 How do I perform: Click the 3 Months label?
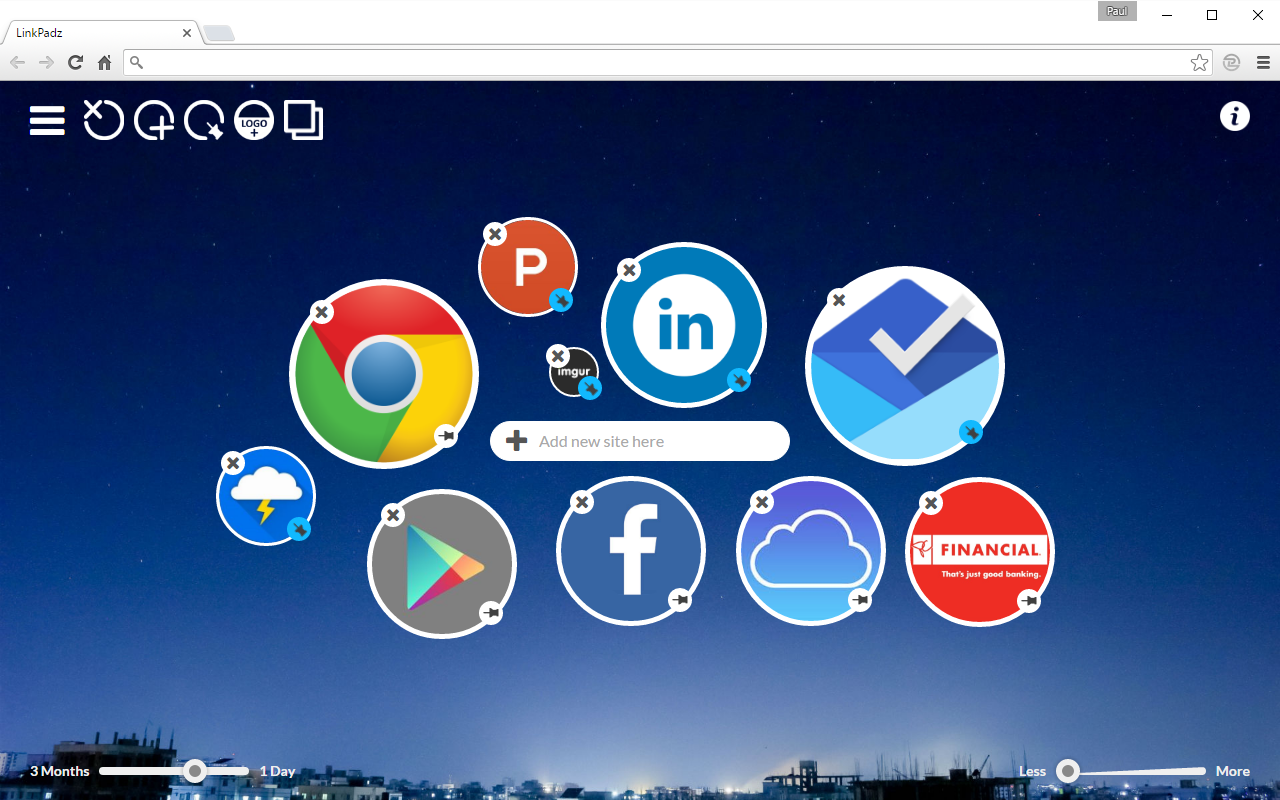pyautogui.click(x=60, y=771)
